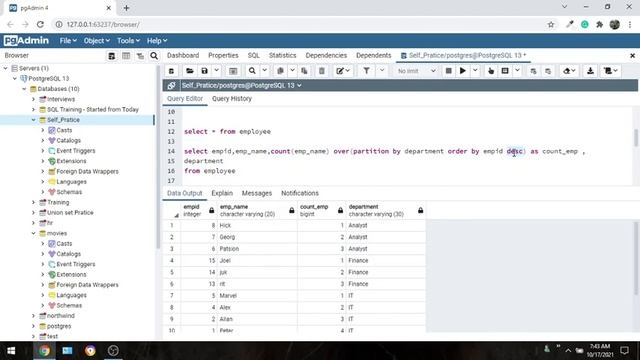Viewport: 640px width, 360px height.
Task: Execute the query with the play button
Action: click(463, 71)
